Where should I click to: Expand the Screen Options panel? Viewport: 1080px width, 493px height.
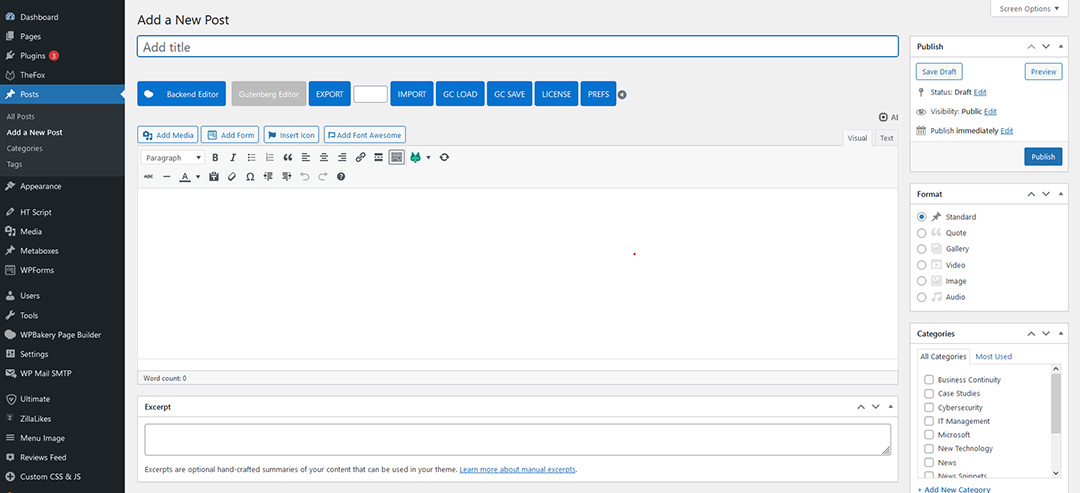pyautogui.click(x=1028, y=9)
